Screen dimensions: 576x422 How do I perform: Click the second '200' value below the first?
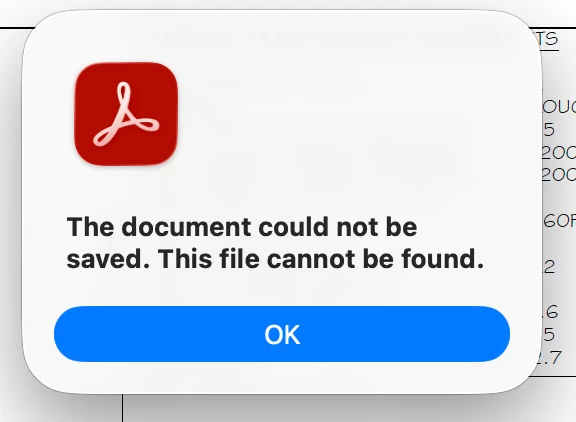pos(559,174)
